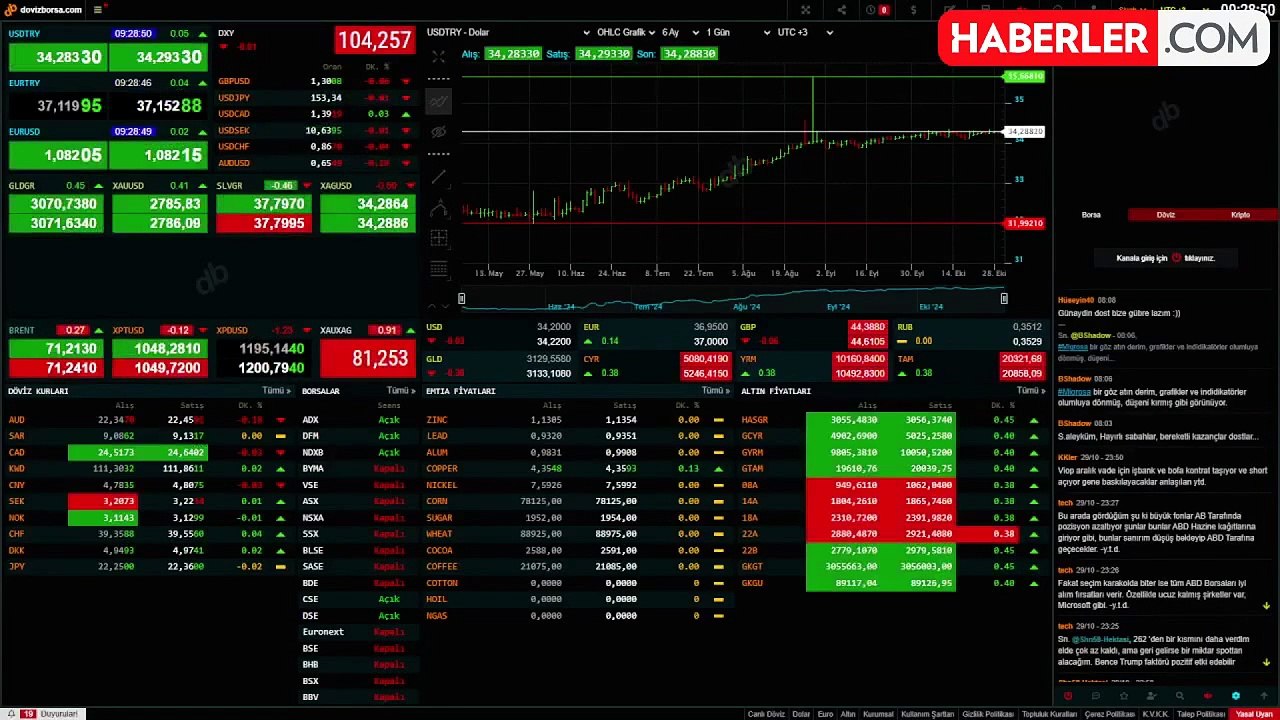The image size is (1280, 720).
Task: Open the Altın footer link
Action: [848, 714]
